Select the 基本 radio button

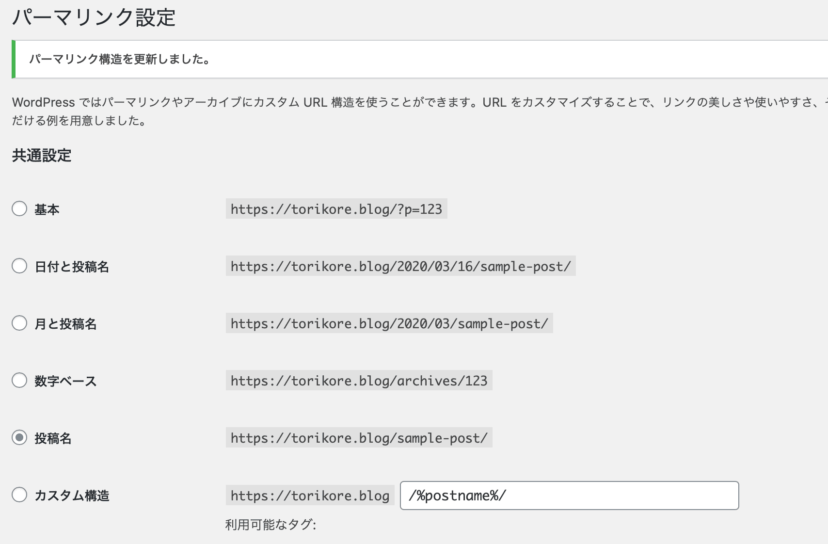pos(19,209)
